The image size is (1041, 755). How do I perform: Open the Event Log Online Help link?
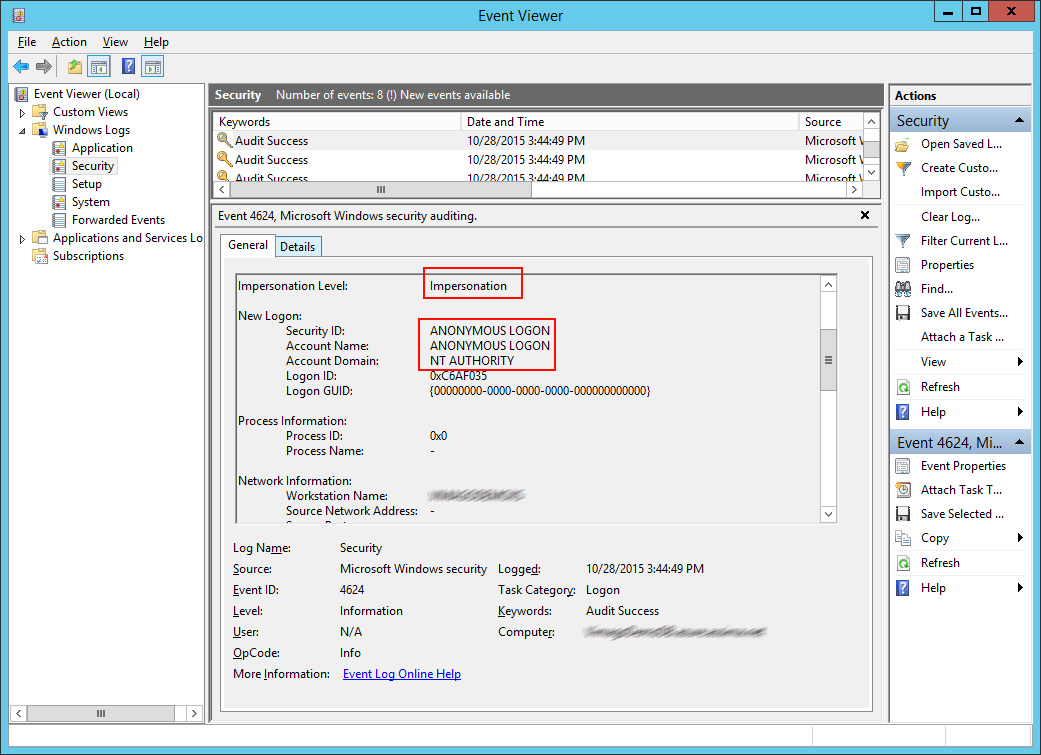402,674
